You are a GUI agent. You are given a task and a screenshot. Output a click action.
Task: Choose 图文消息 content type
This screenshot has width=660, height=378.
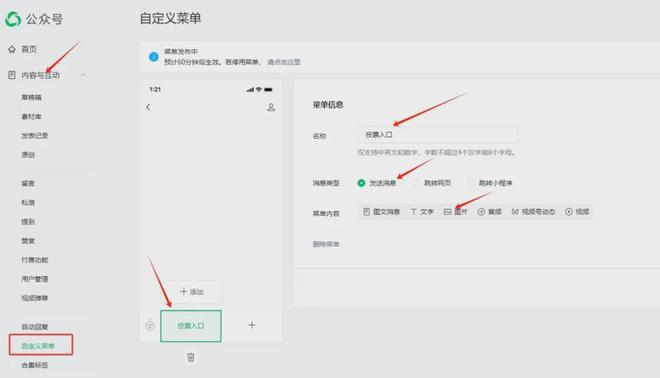click(x=381, y=212)
